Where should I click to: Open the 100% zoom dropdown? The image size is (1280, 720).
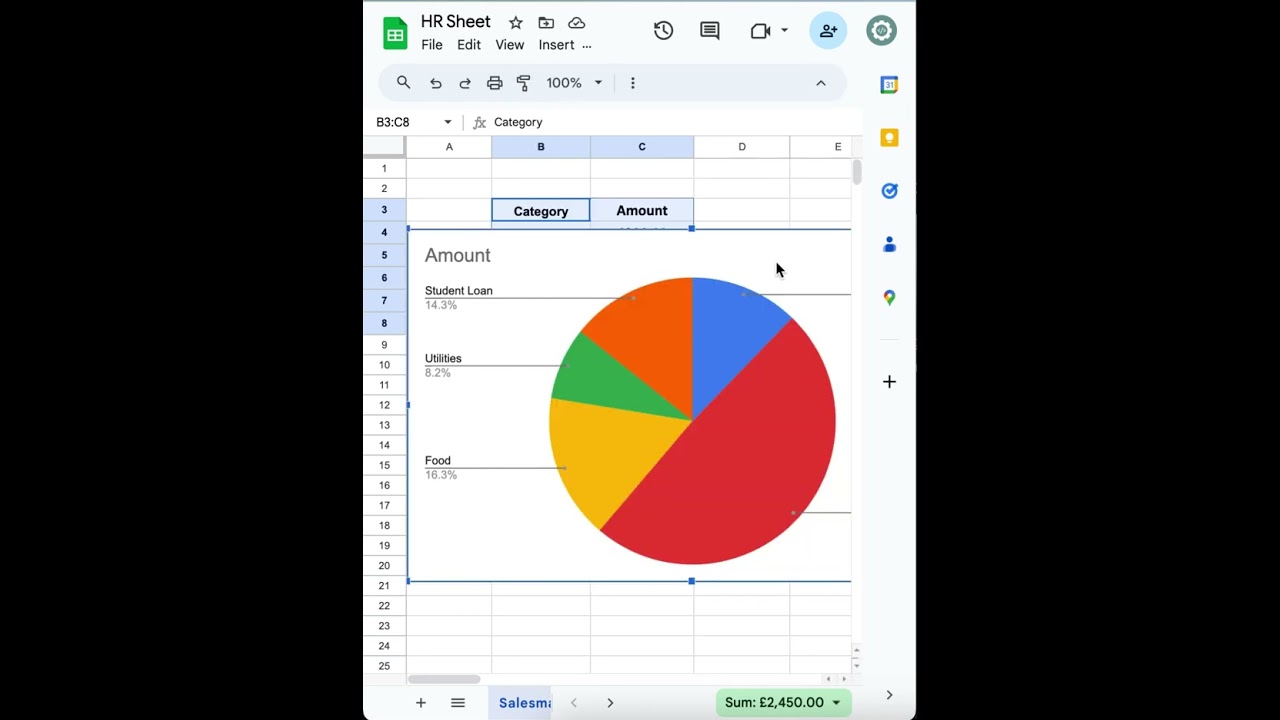click(x=574, y=83)
